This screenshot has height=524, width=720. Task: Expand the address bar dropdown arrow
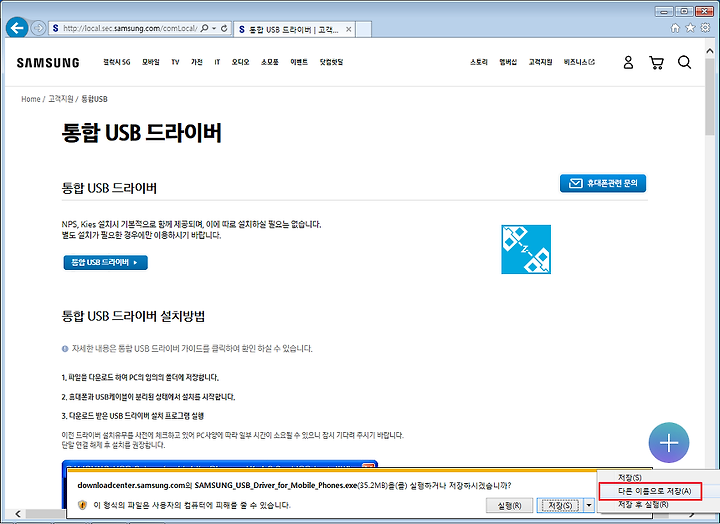[x=214, y=28]
